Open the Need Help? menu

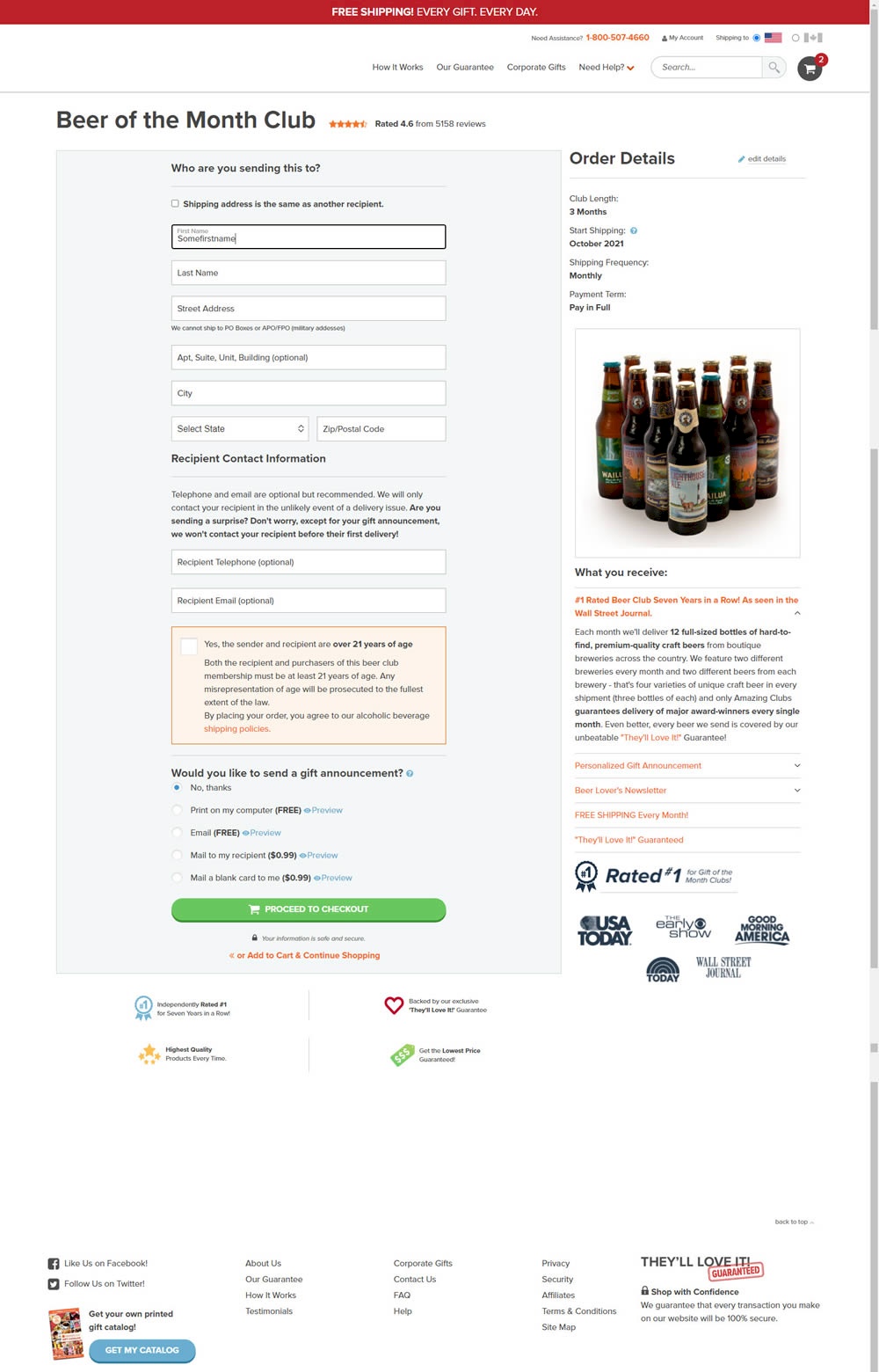tap(606, 68)
